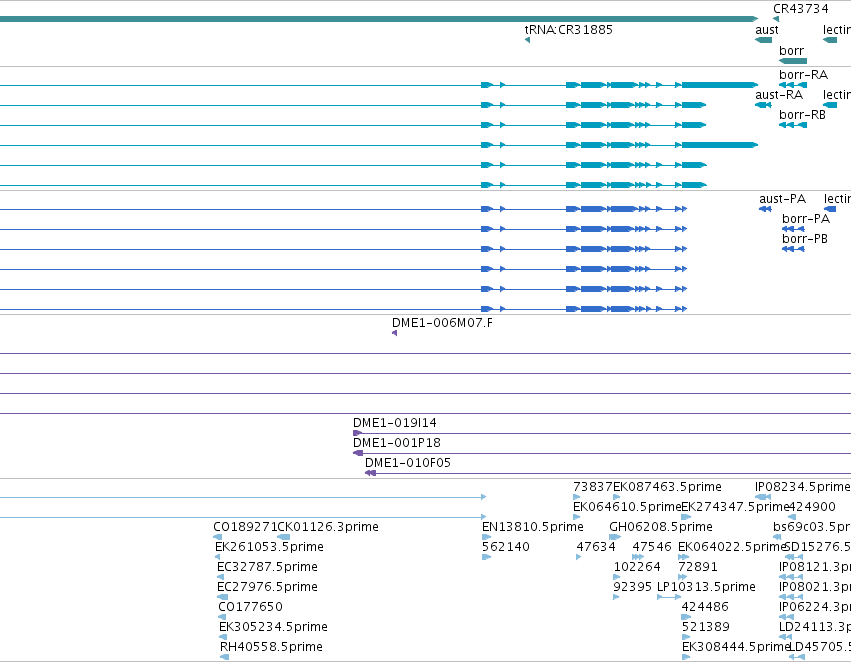Screen dimensions: 851x662
Task: Select the EC27976.5prime EST
Action: click(x=267, y=587)
